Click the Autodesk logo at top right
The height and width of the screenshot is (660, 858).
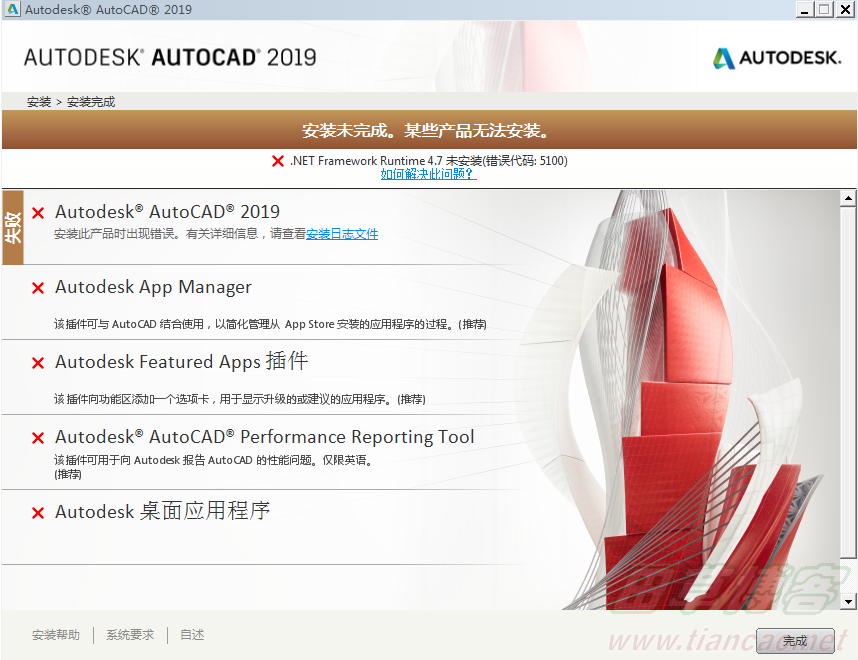[777, 58]
